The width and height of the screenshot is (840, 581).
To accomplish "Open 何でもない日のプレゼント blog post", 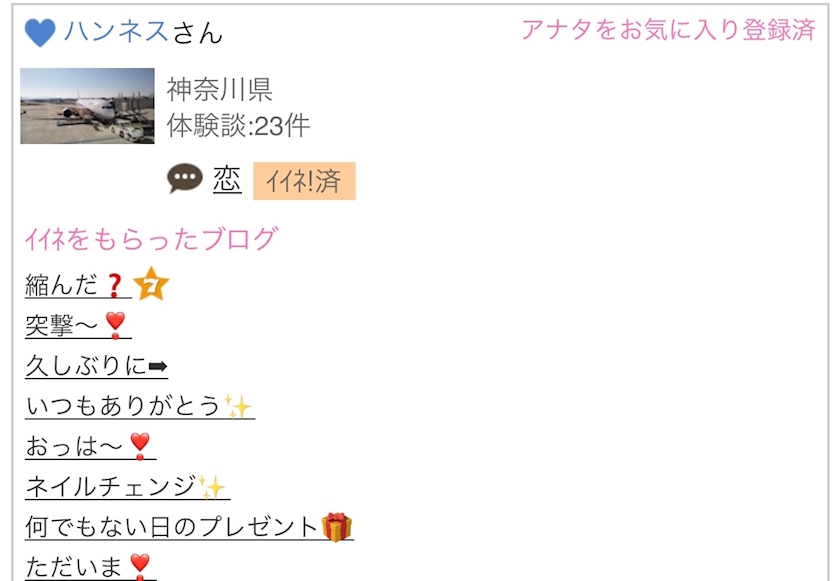I will (189, 527).
